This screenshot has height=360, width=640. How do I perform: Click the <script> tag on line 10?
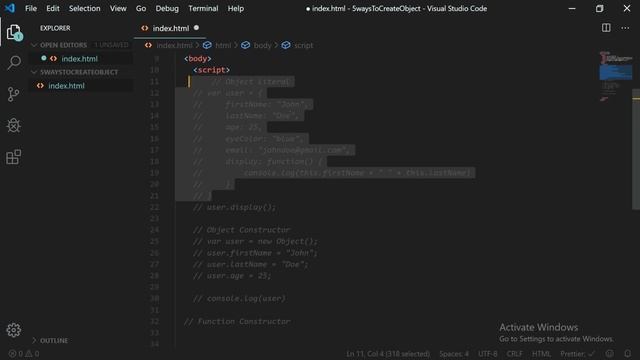coord(211,70)
